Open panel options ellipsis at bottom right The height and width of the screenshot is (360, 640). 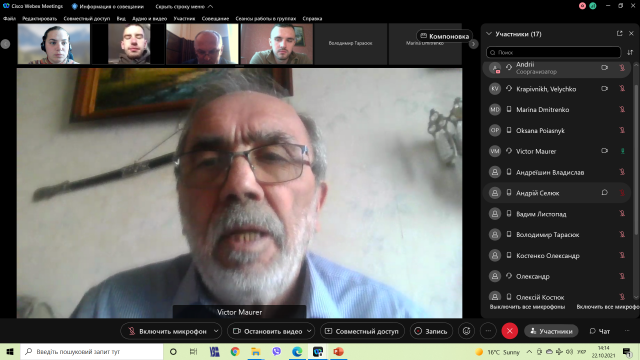pos(627,331)
